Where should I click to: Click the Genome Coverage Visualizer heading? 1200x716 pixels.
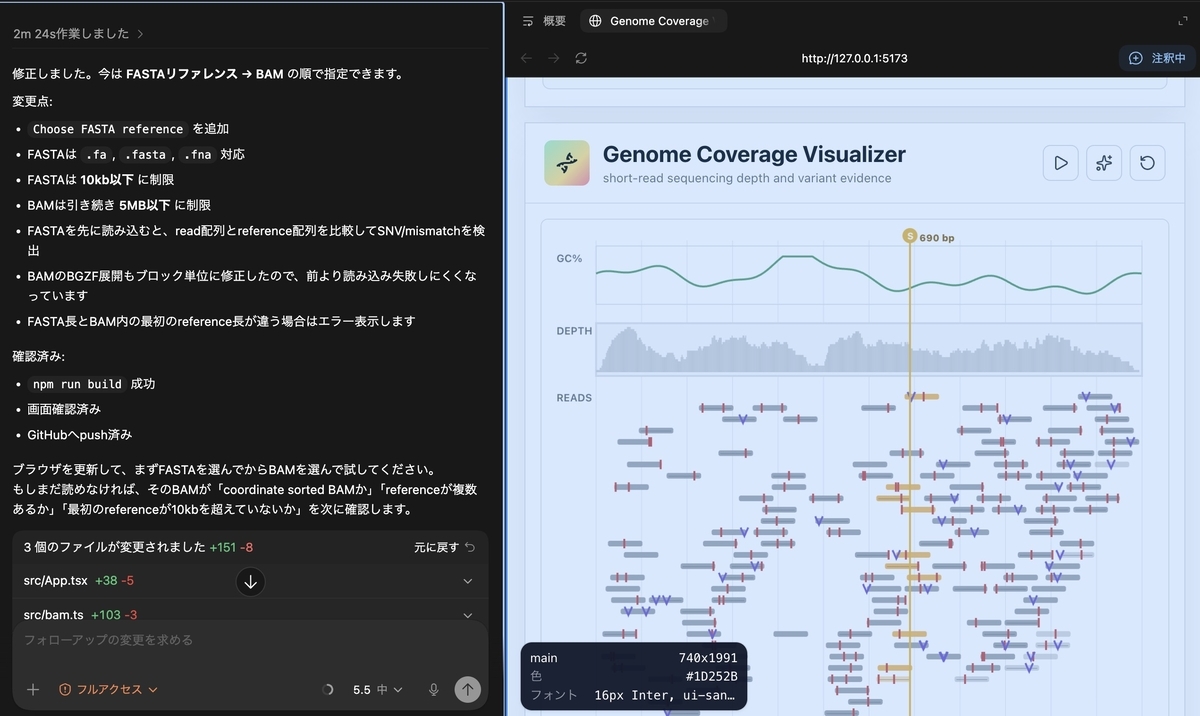(754, 154)
